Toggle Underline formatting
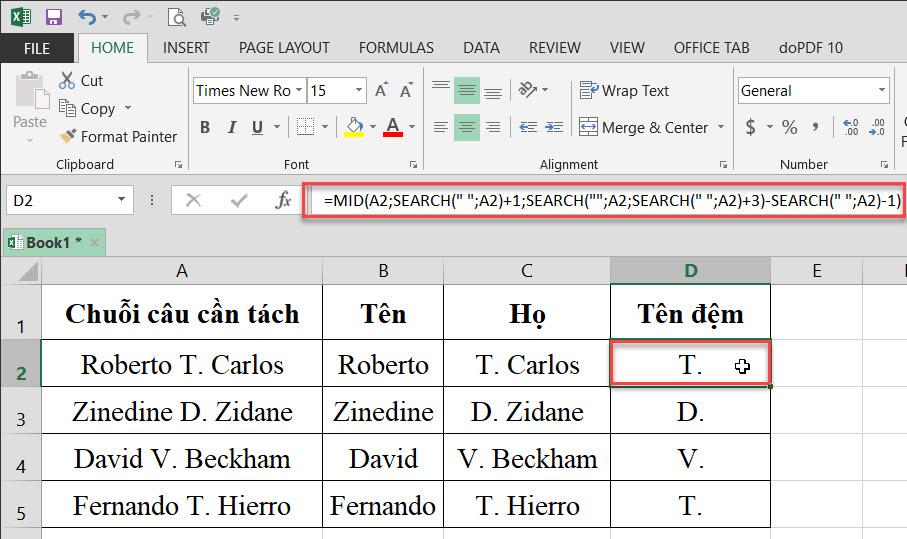Viewport: 907px width, 539px height. 257,127
